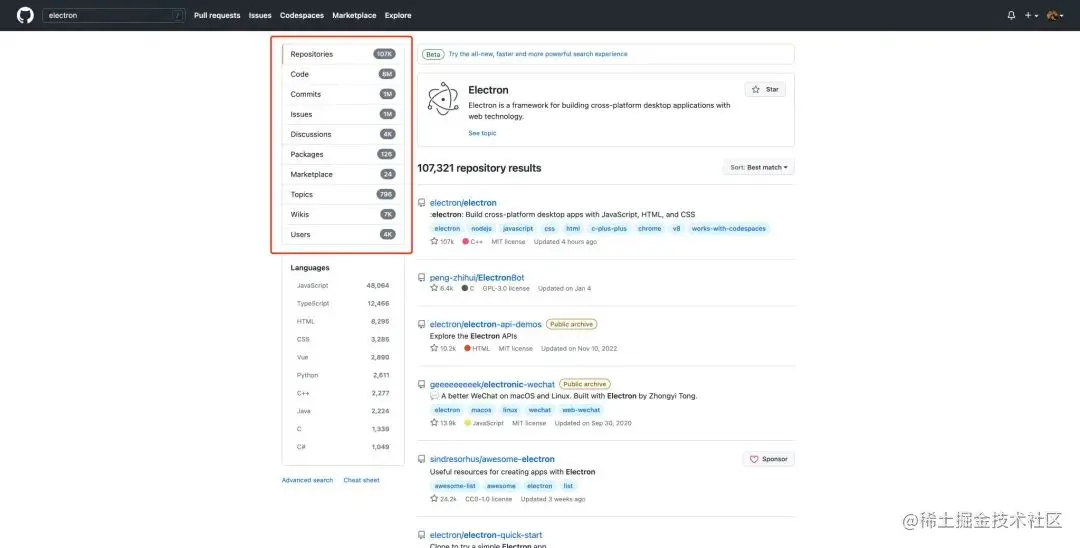Click the 6.4k stars on ElectronBot
The width and height of the screenshot is (1080, 548).
pos(442,288)
